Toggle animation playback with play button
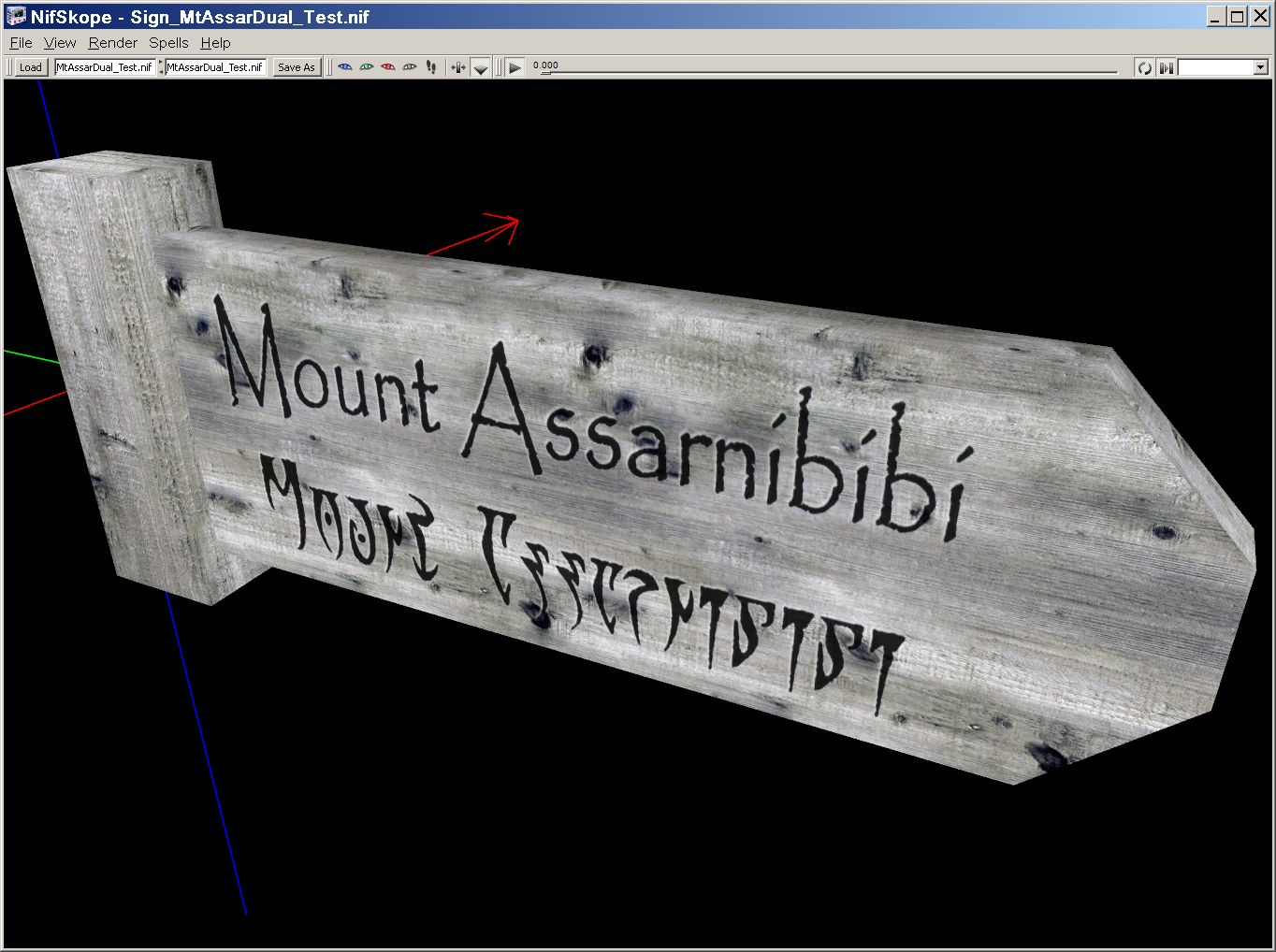 click(x=515, y=67)
